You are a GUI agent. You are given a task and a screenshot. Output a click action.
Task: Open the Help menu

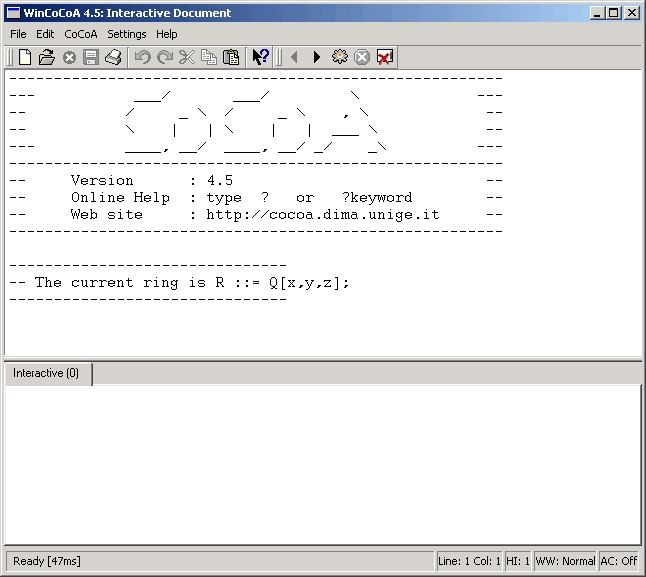(x=166, y=34)
